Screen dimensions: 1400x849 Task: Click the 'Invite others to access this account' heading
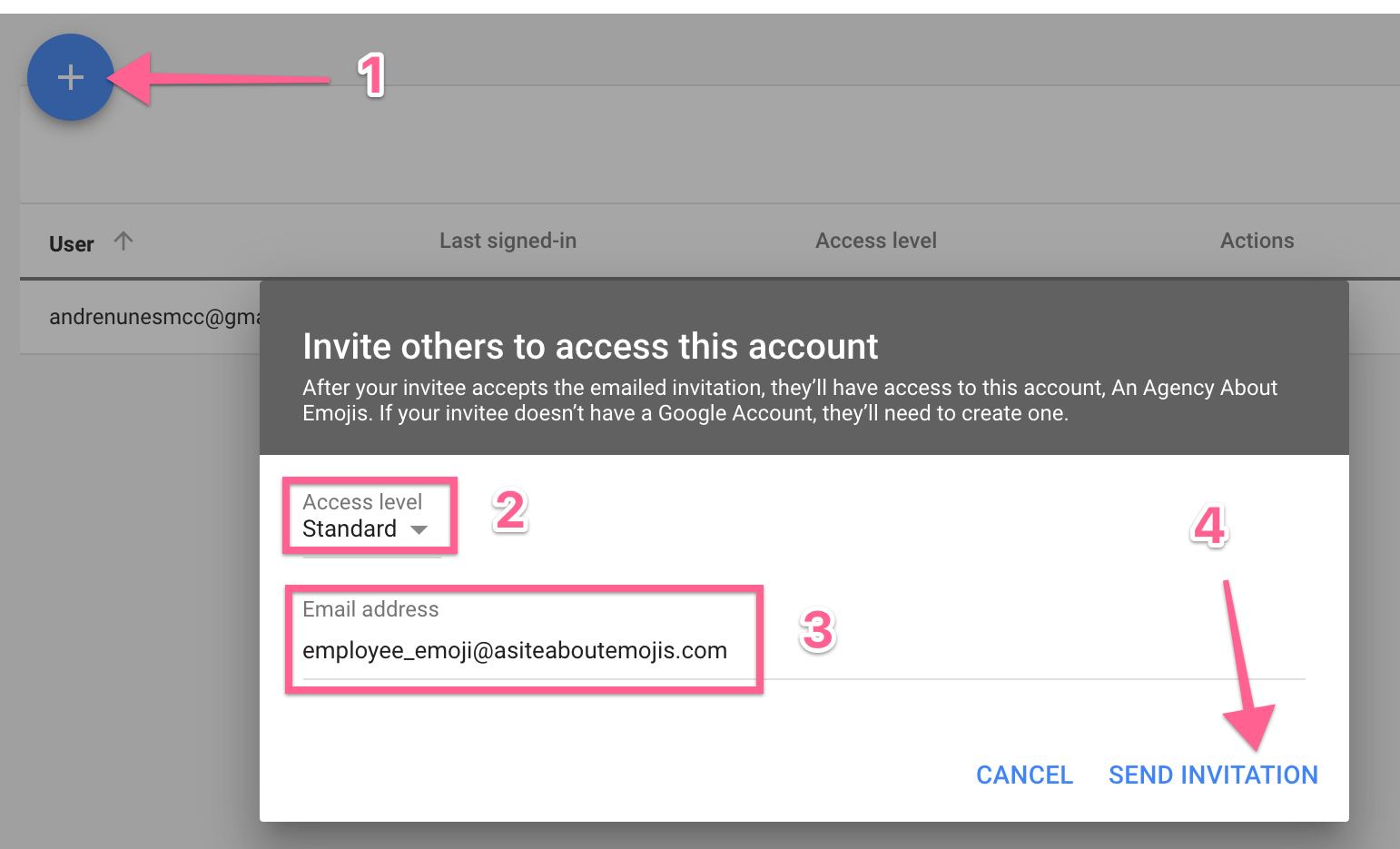tap(590, 347)
